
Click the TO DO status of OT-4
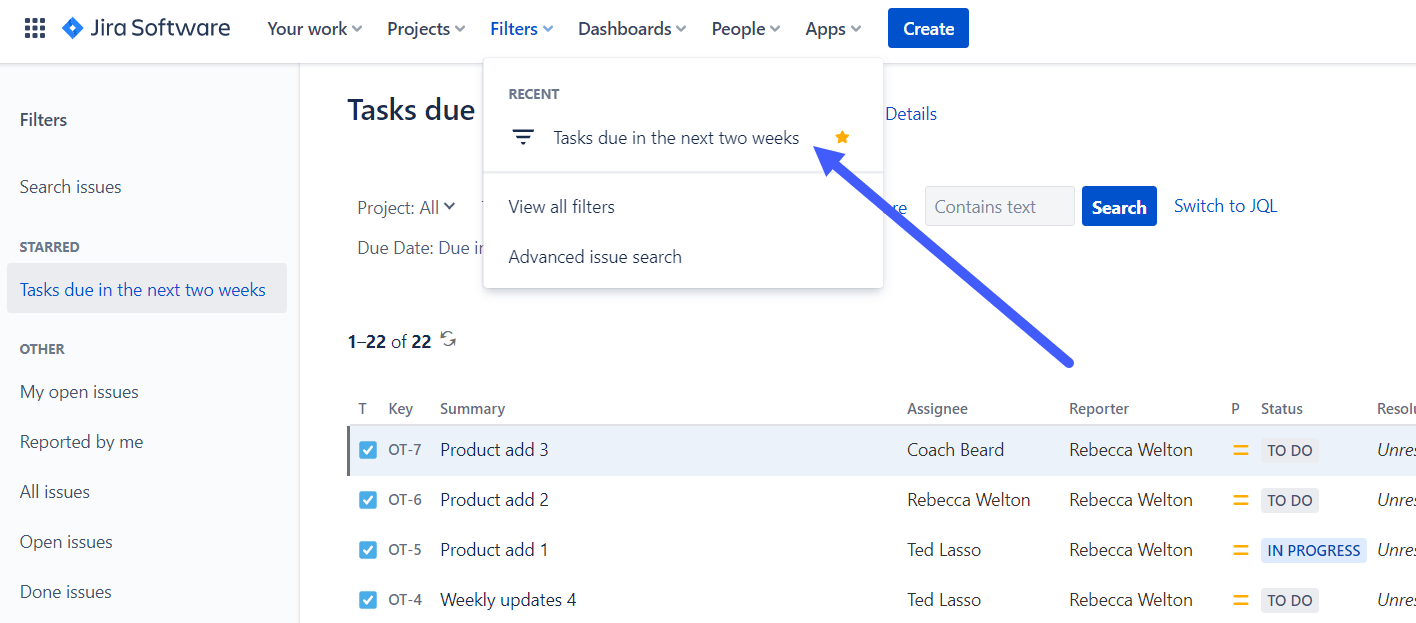click(1290, 600)
